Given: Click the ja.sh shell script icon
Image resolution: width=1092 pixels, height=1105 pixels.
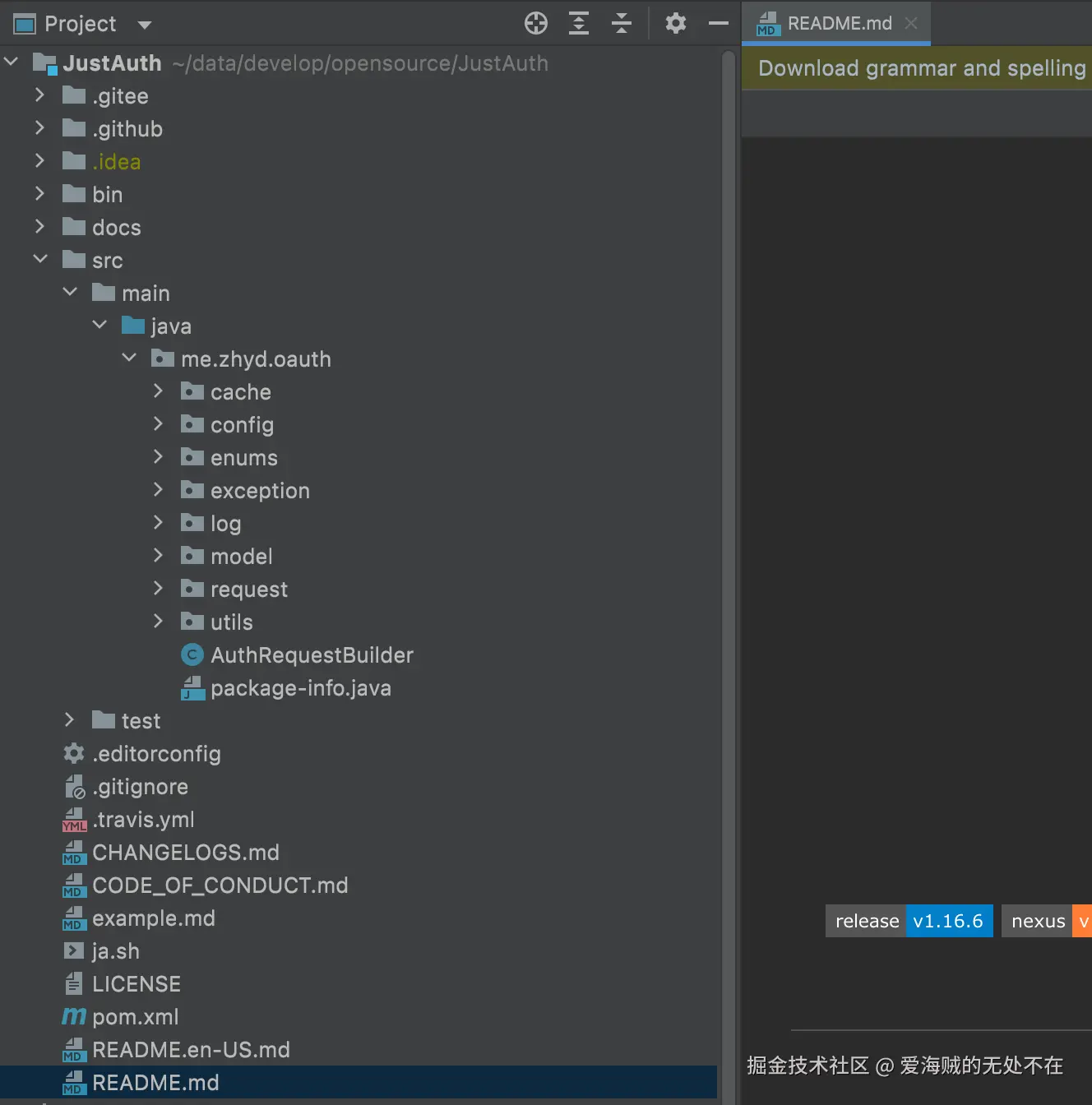Looking at the screenshot, I should (74, 950).
